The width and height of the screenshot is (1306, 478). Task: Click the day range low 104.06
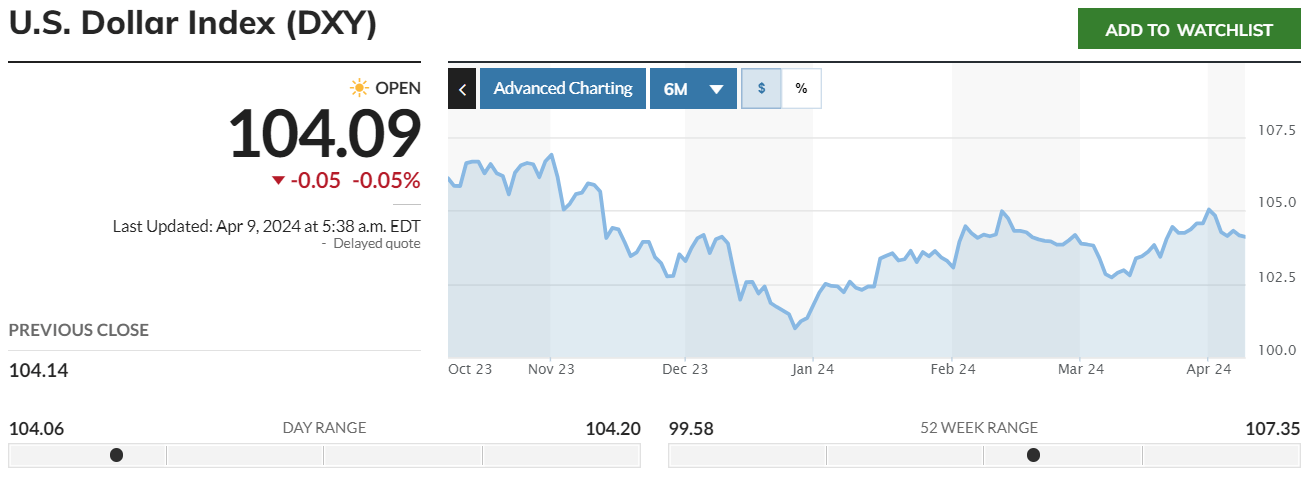[36, 429]
